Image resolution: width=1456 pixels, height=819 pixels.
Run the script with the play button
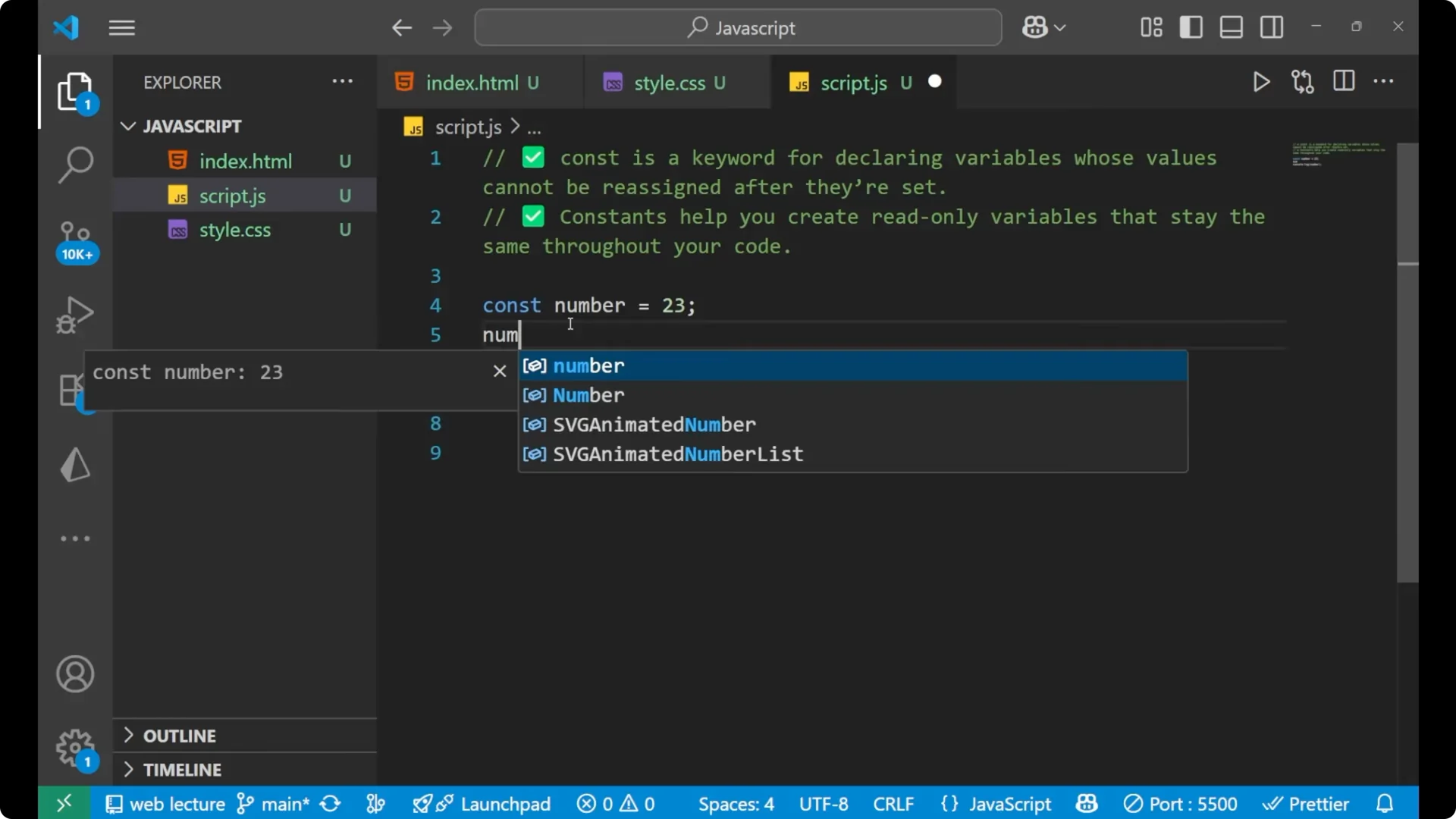pyautogui.click(x=1261, y=82)
